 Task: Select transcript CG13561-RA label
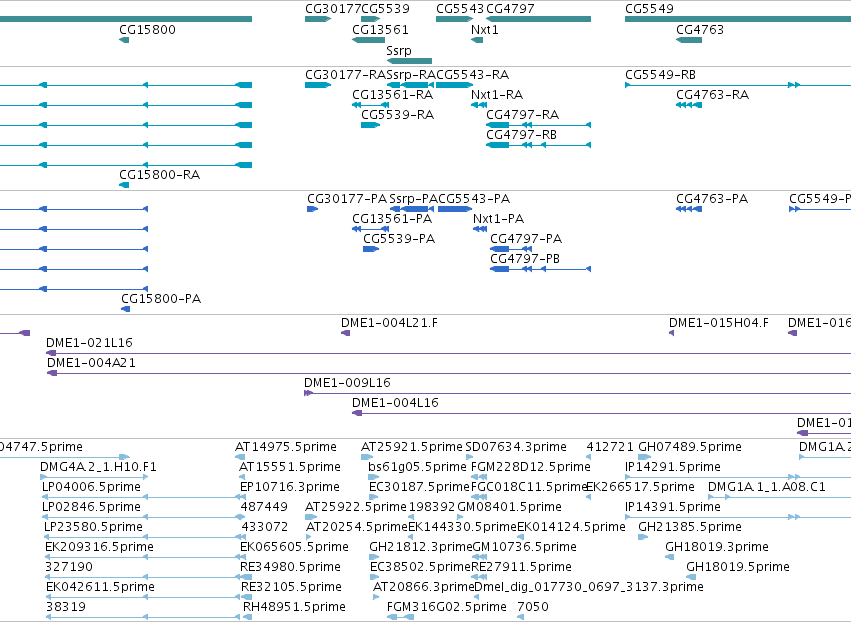click(x=393, y=94)
